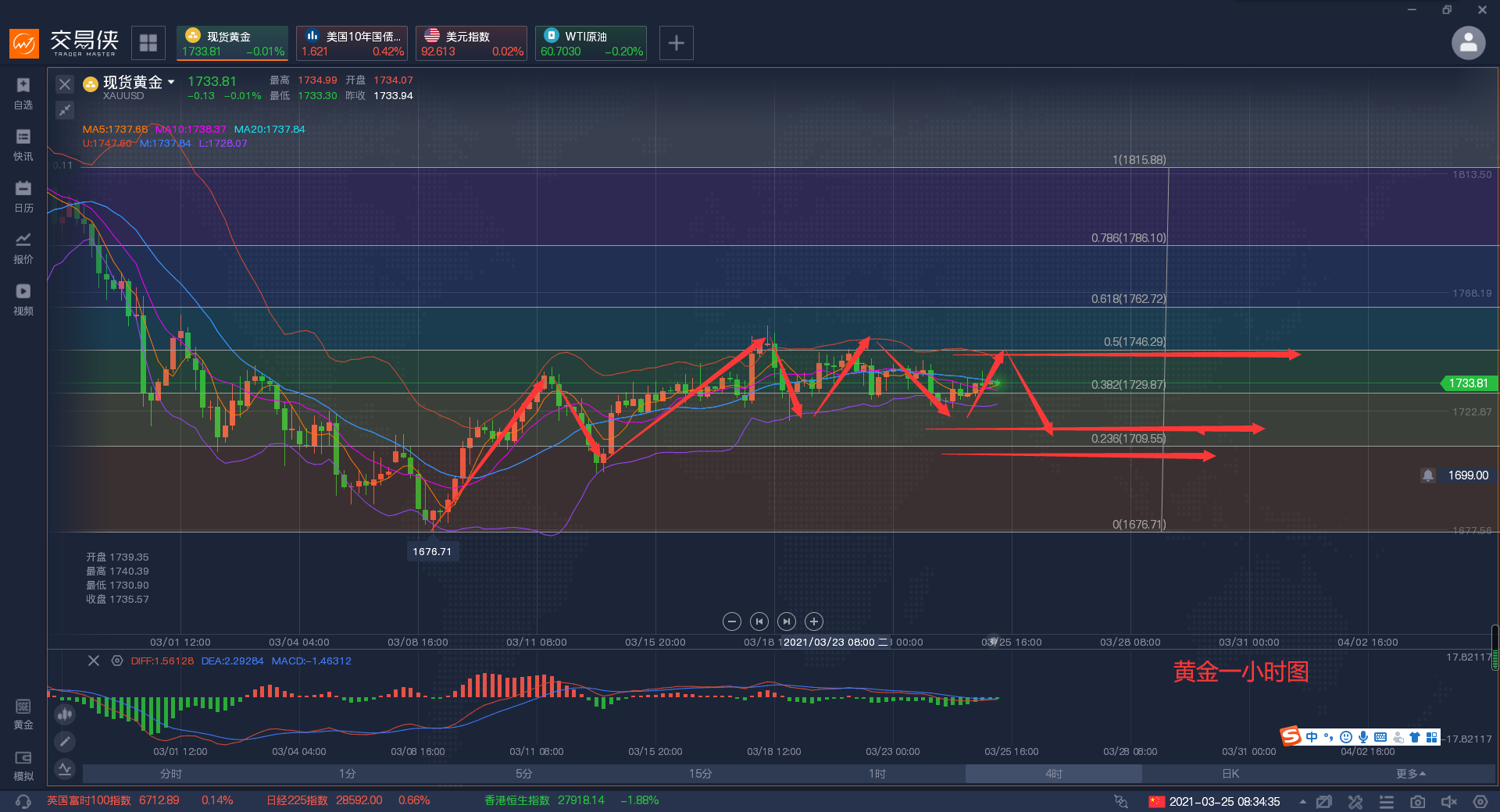Open the 报价 quotes sidebar icon
Viewport: 1500px width, 812px height.
click(x=23, y=248)
